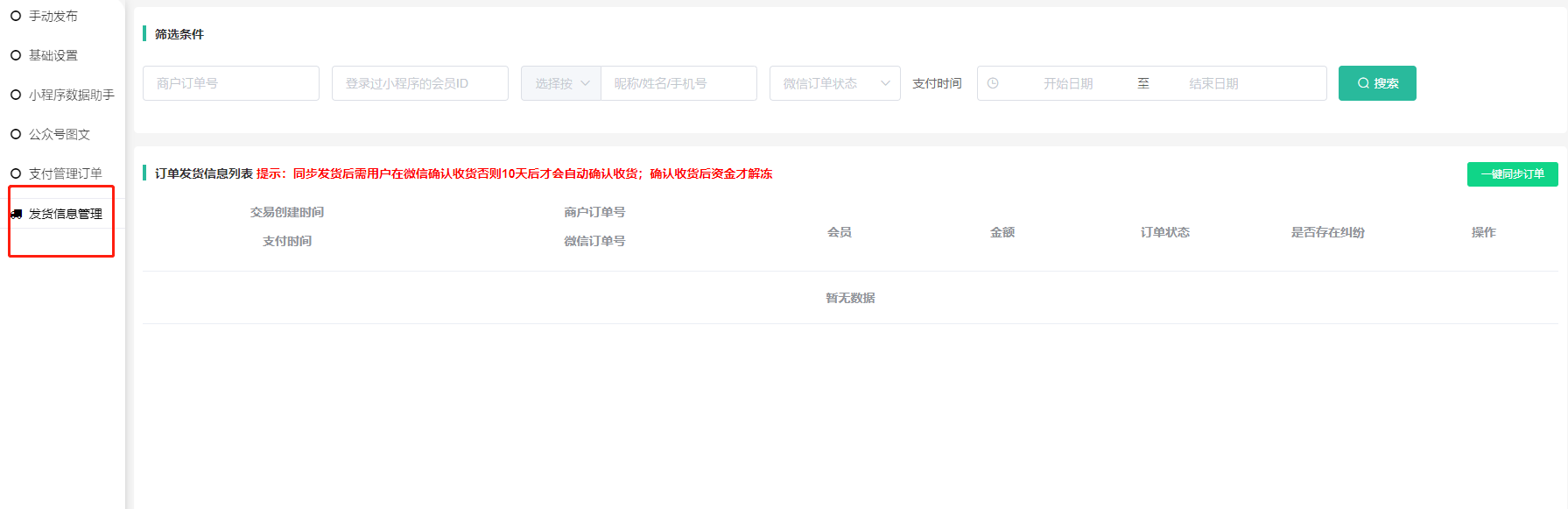Viewport: 1568px width, 509px height.
Task: Click the 交易创建时间 column header
Action: pyautogui.click(x=287, y=212)
